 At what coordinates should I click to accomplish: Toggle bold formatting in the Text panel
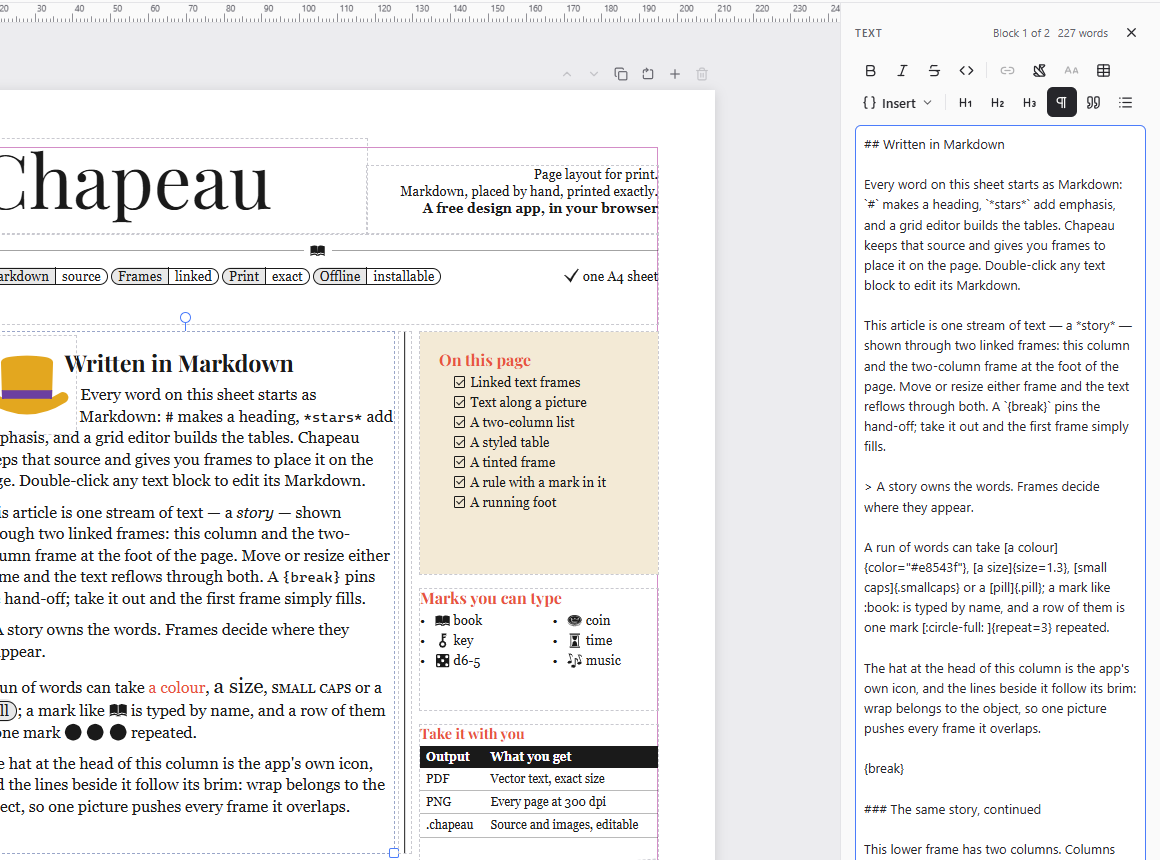click(x=870, y=71)
